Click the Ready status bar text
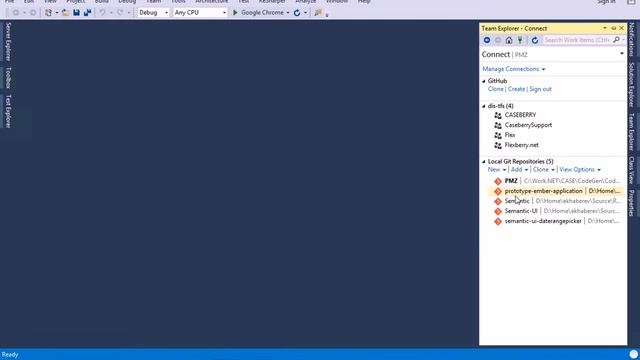The width and height of the screenshot is (640, 360). 10,355
